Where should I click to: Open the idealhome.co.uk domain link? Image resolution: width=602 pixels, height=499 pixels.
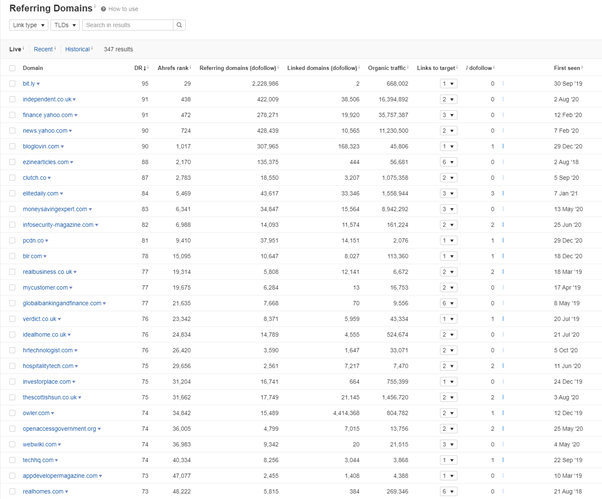pos(45,335)
